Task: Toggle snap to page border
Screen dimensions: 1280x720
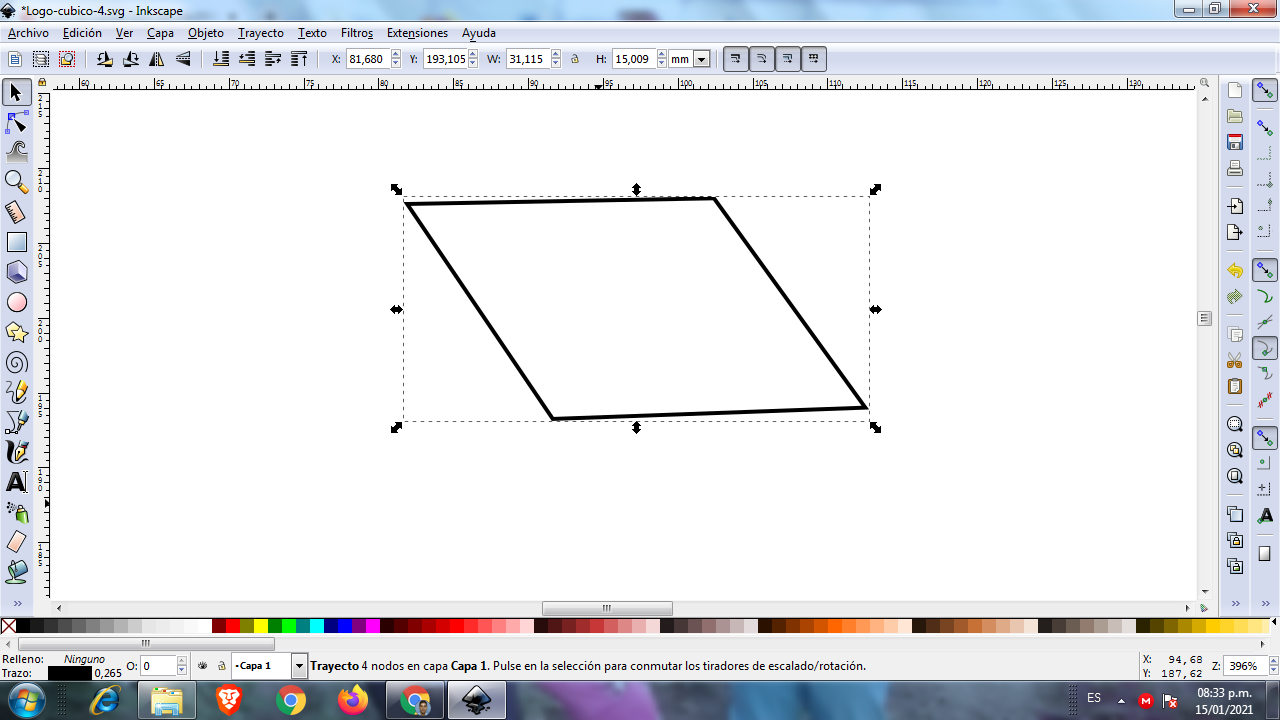Action: pyautogui.click(x=1265, y=553)
